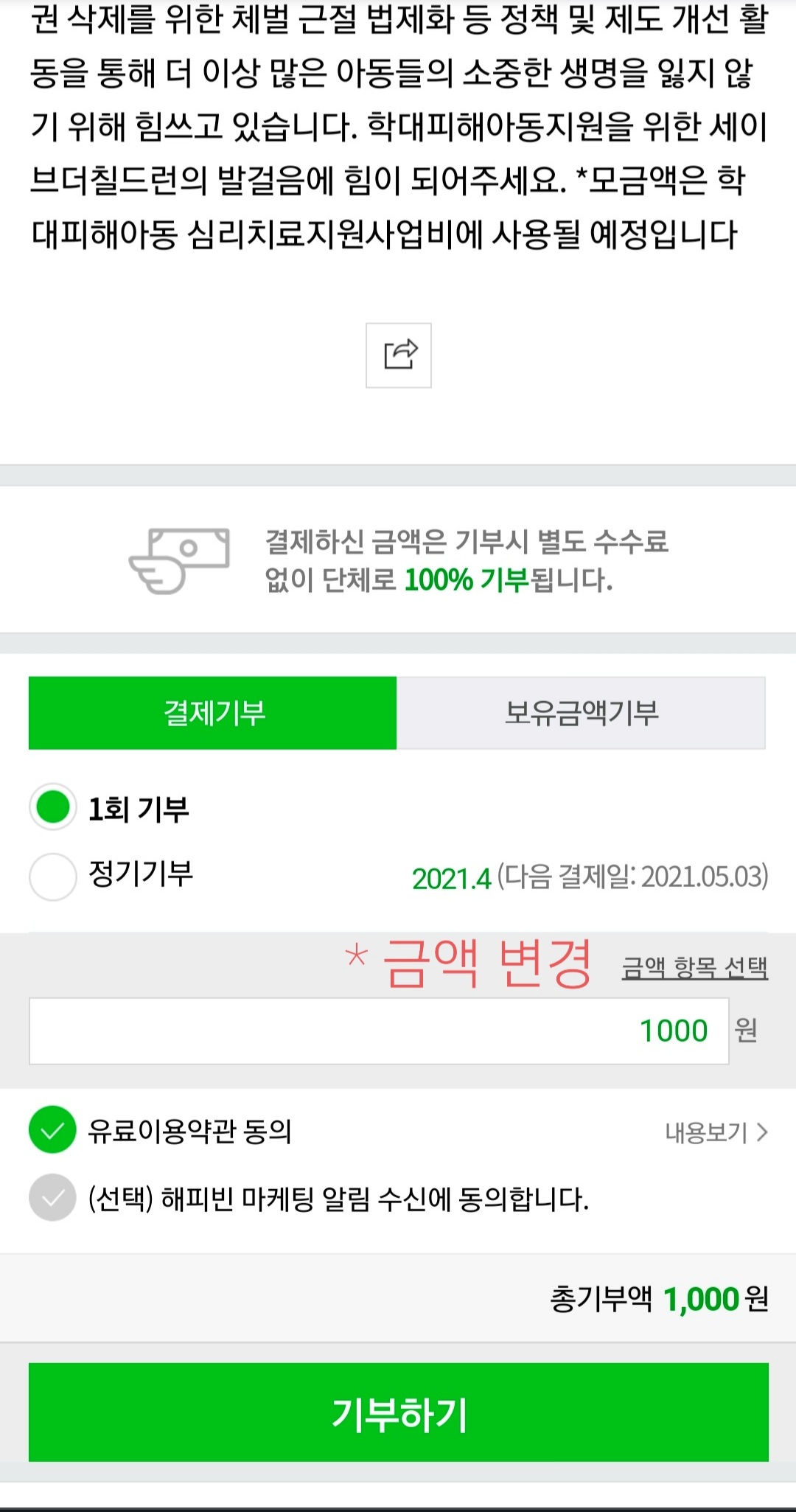Open the 금액 항목 선택 link

tap(695, 967)
